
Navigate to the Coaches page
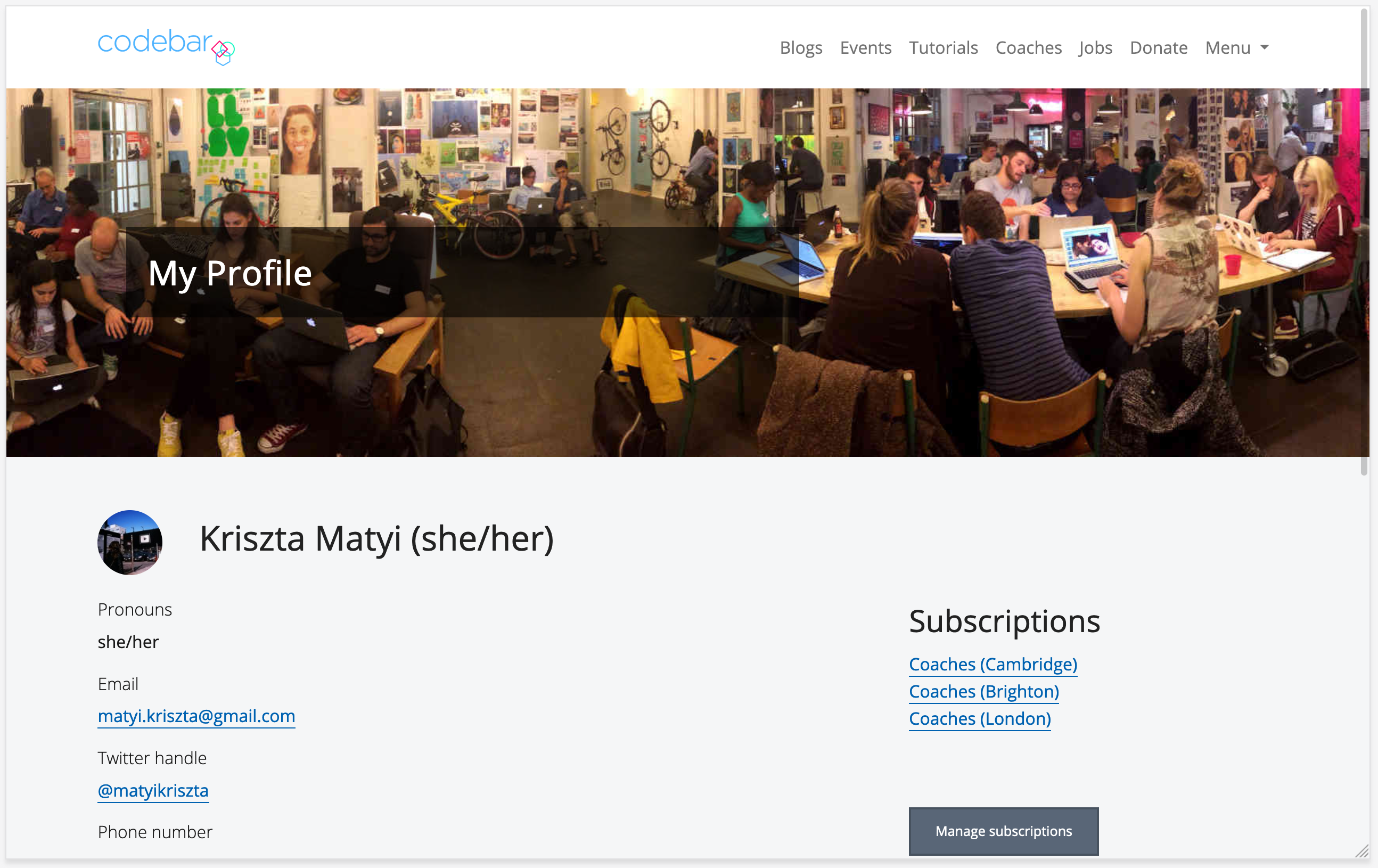click(1028, 47)
